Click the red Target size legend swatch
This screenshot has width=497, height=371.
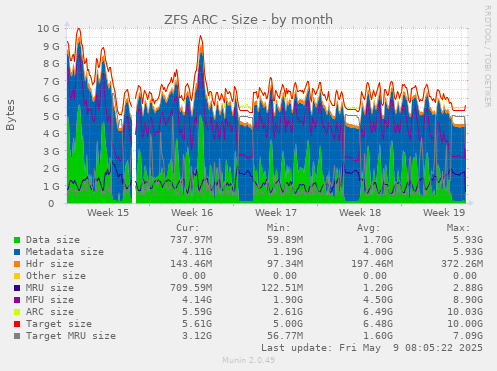(x=17, y=324)
